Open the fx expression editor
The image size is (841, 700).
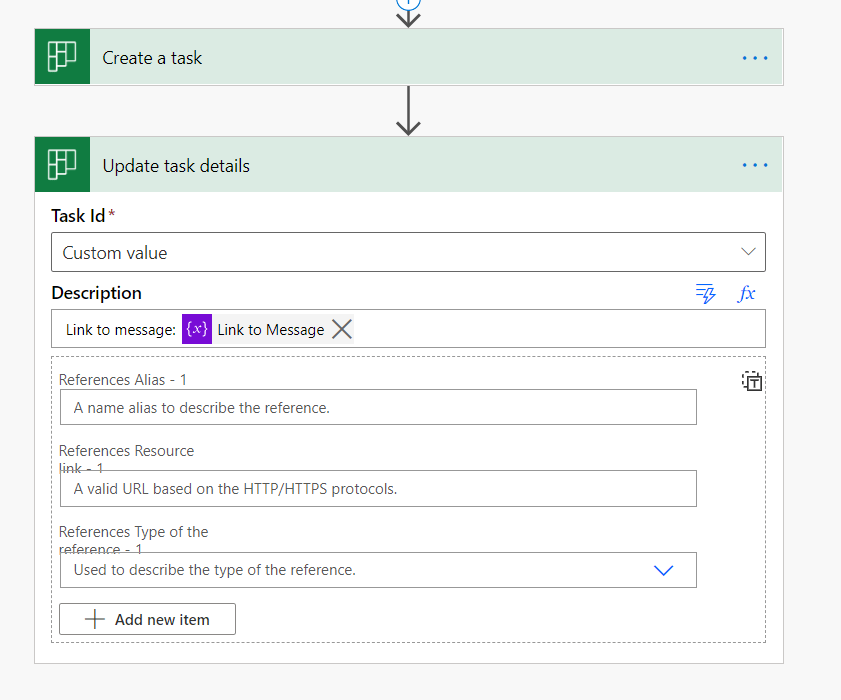[746, 293]
